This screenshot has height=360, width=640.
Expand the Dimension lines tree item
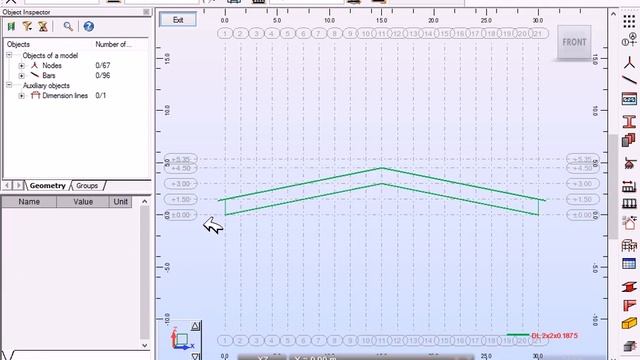(21, 96)
